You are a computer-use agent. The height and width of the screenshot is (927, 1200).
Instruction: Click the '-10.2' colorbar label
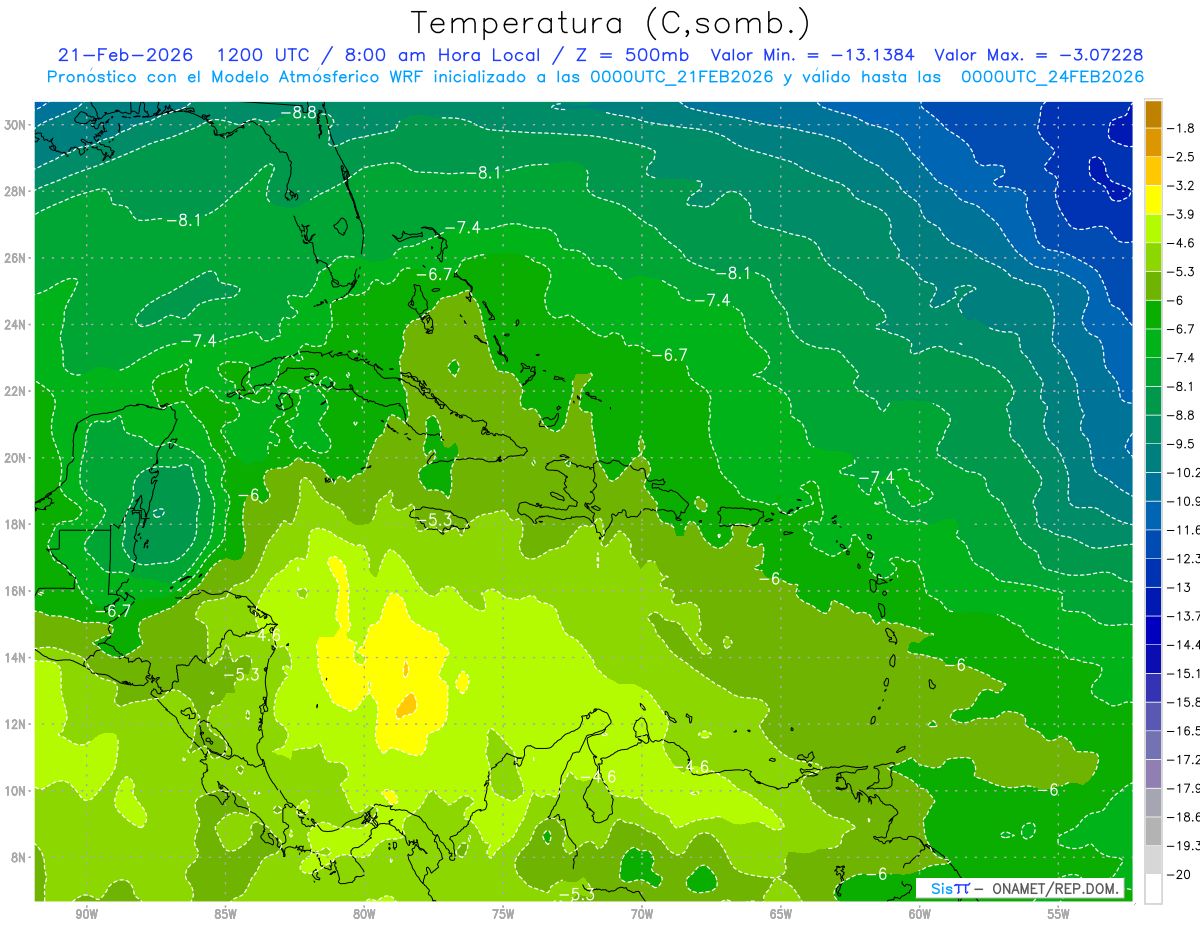pos(1182,473)
